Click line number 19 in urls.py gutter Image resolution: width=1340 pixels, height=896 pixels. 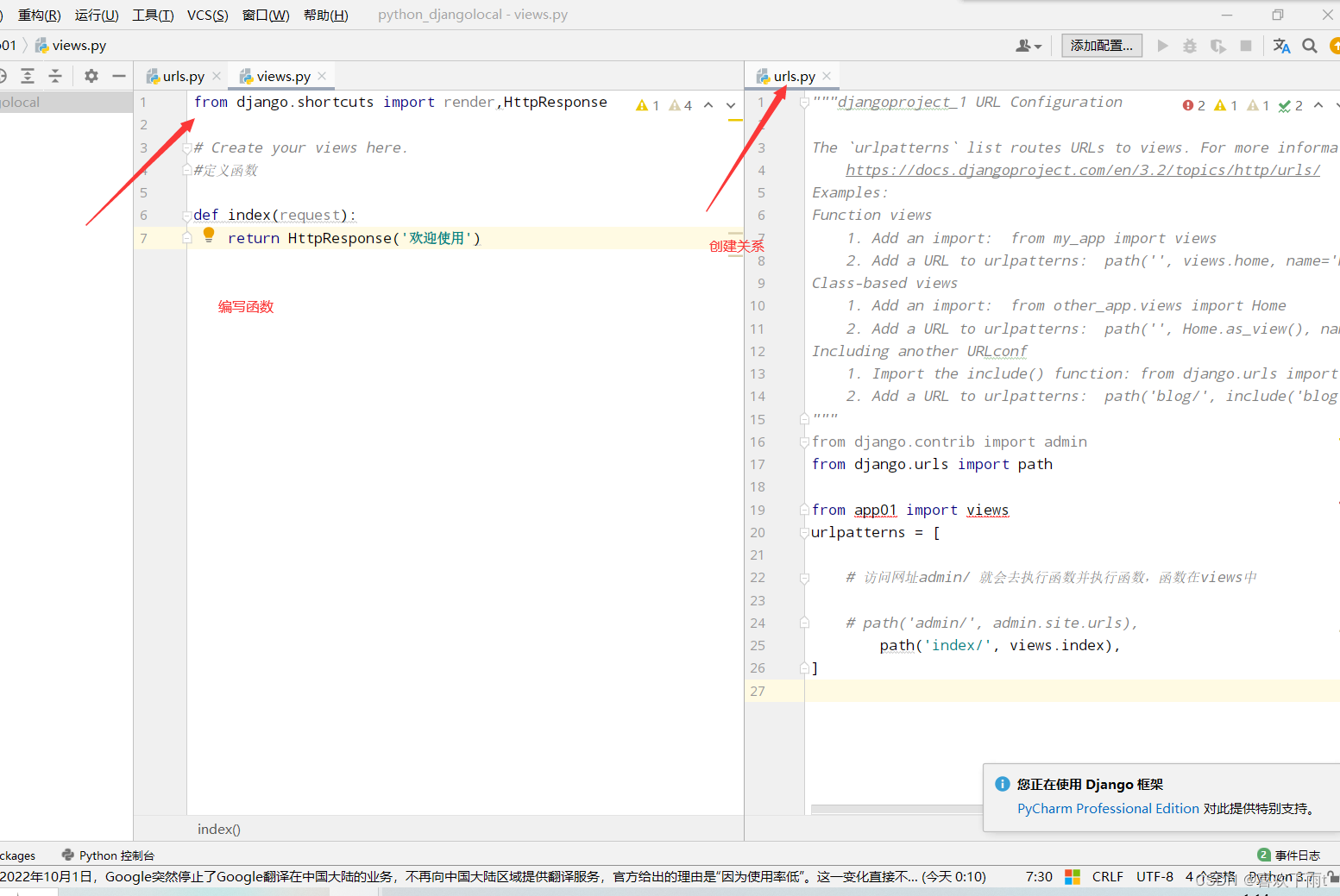pos(757,510)
